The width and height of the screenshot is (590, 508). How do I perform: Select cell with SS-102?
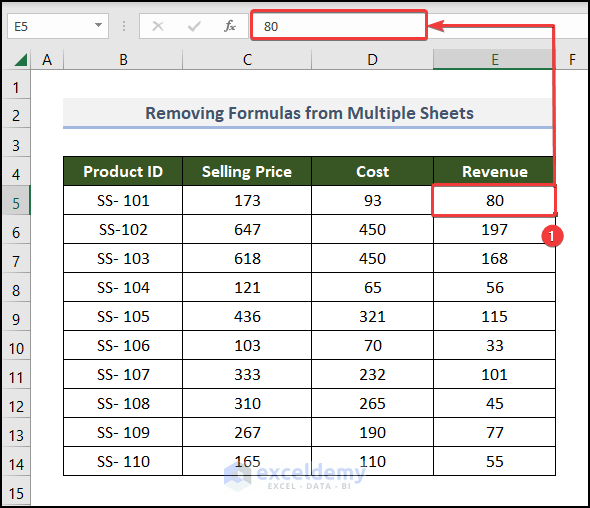tap(123, 229)
